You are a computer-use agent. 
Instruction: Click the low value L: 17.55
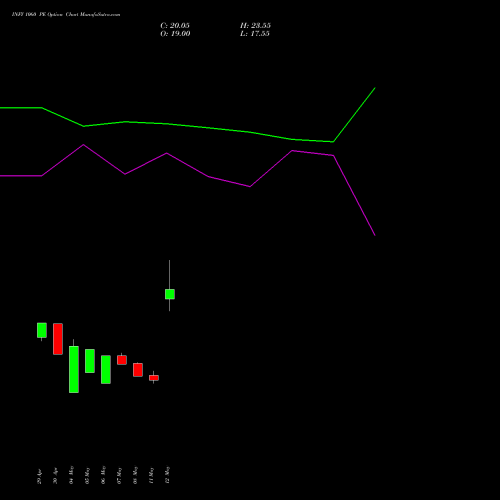pos(255,34)
